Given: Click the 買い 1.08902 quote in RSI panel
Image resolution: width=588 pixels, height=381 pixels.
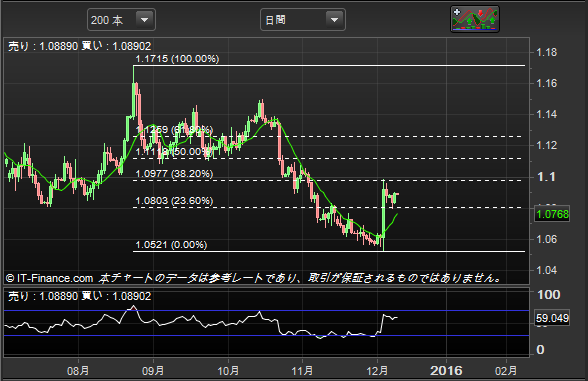Looking at the screenshot, I should pos(116,296).
